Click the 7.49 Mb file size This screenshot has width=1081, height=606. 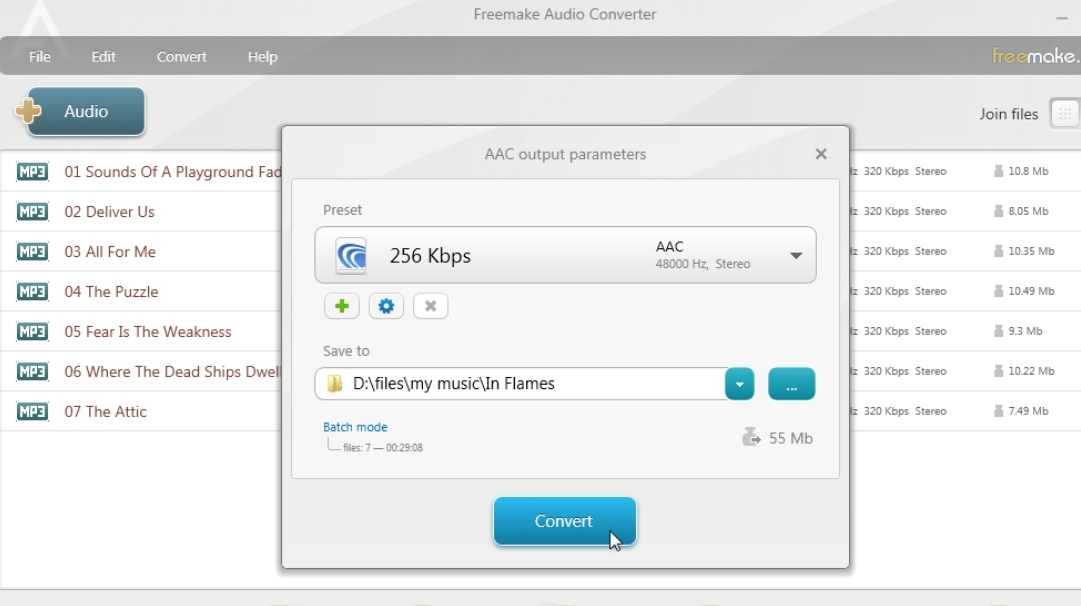(1028, 411)
